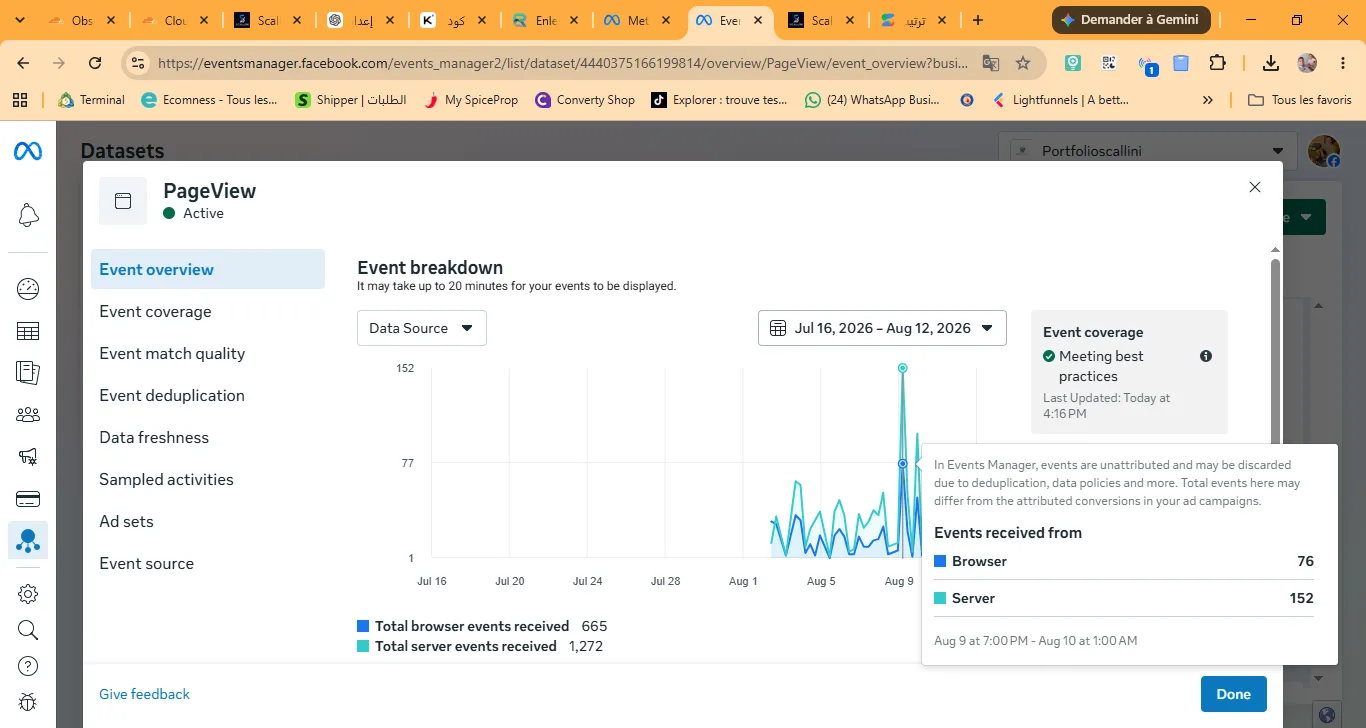The height and width of the screenshot is (728, 1366).
Task: Click the QR code extension icon
Action: 1109,63
